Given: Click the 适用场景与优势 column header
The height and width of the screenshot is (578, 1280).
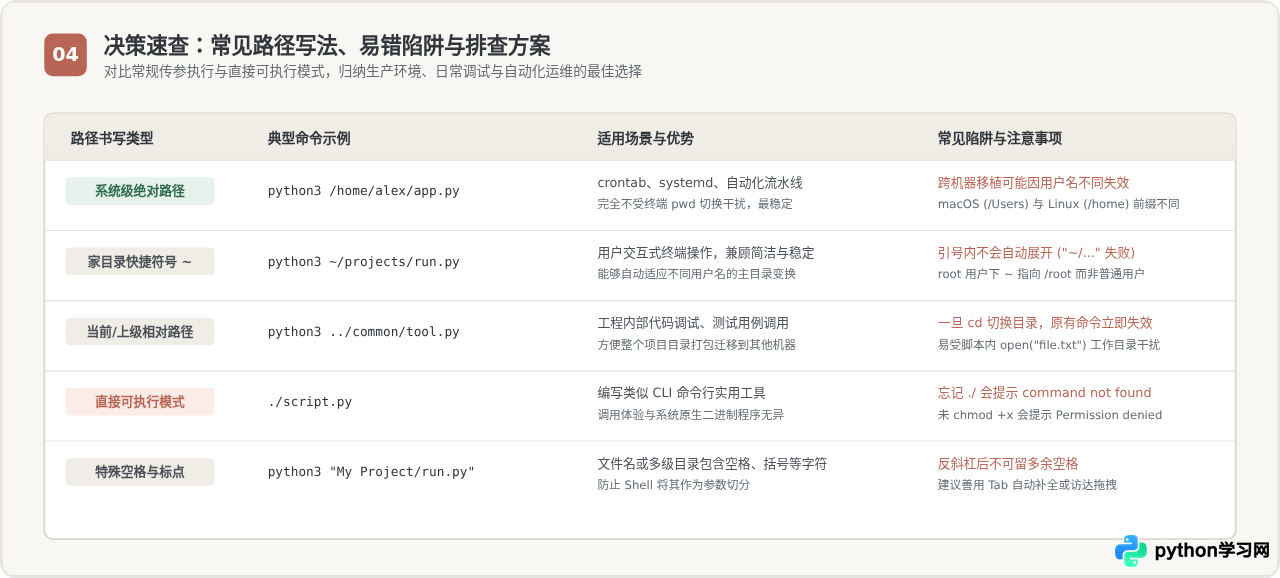Looking at the screenshot, I should click(x=645, y=139).
